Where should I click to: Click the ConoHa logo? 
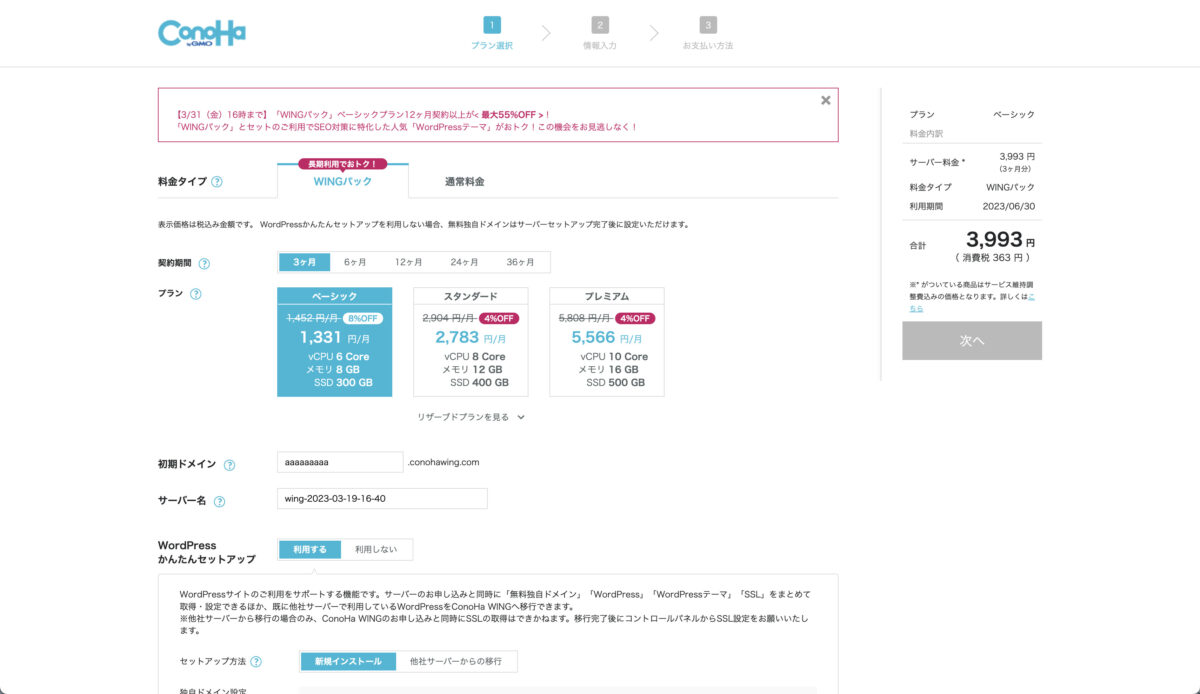[201, 33]
